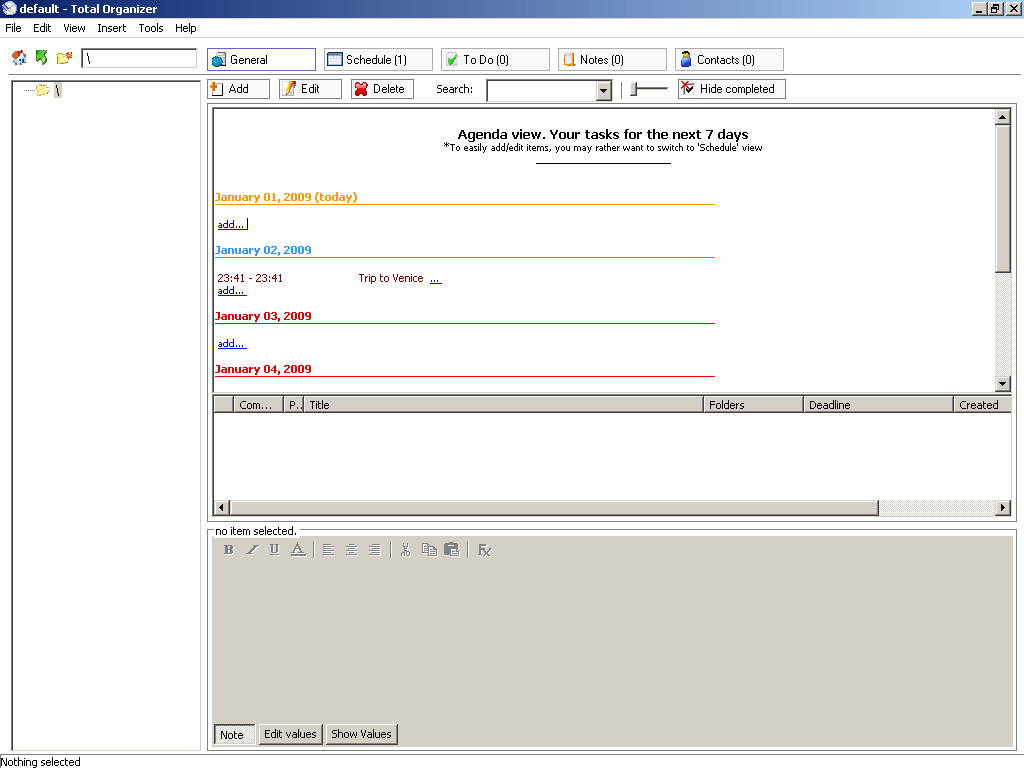Click the Italic formatting icon
Screen dimensions: 1024x768
coord(251,549)
